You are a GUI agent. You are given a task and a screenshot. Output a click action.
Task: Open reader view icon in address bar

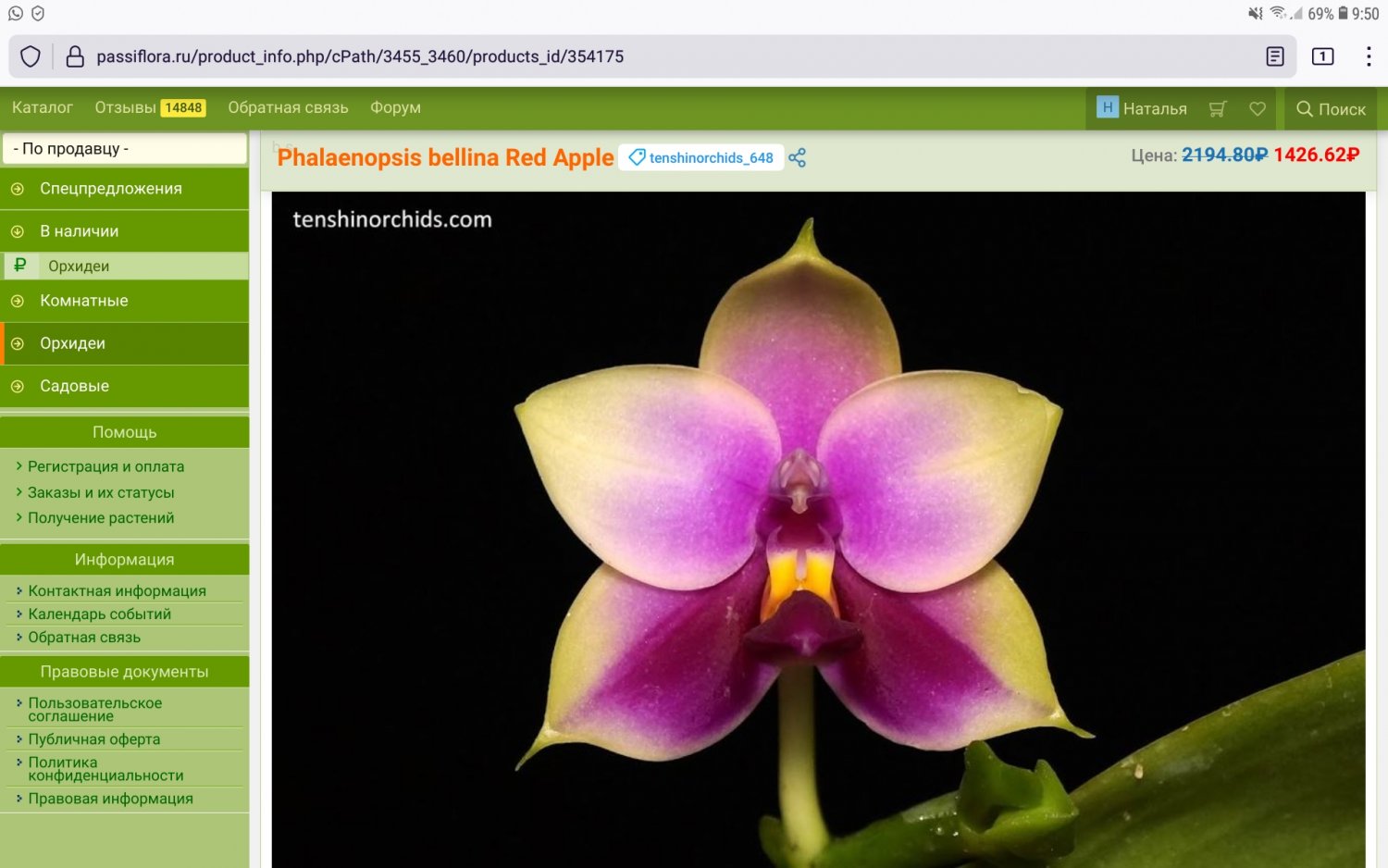click(x=1274, y=56)
